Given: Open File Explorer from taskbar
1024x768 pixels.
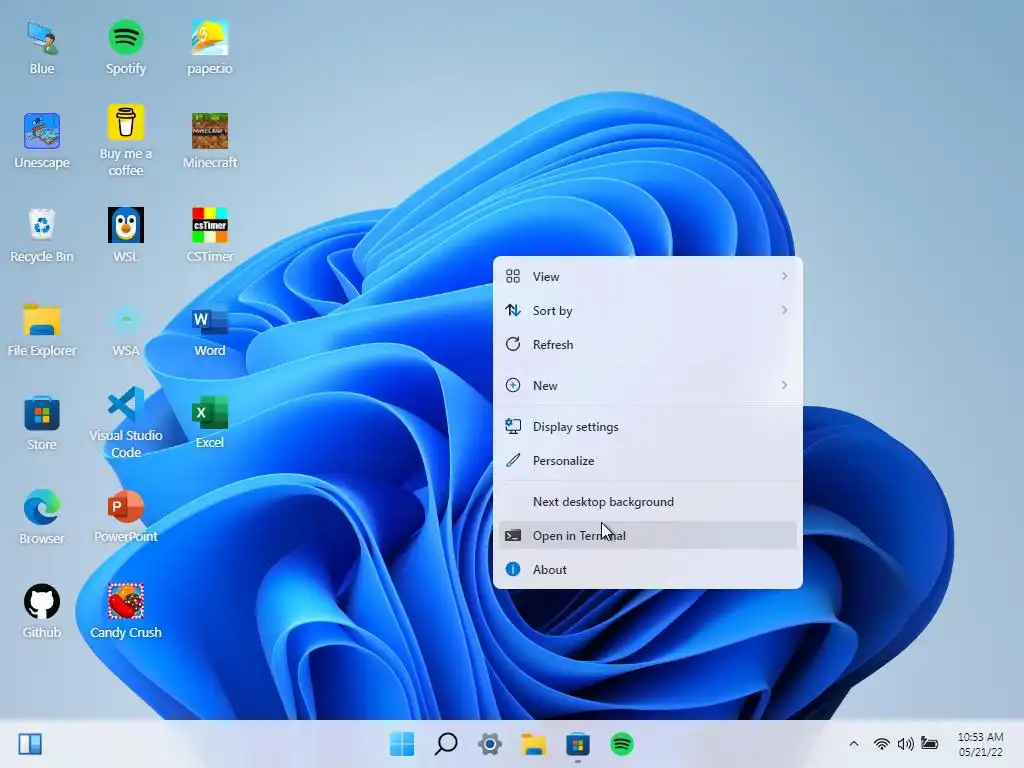Looking at the screenshot, I should [534, 744].
